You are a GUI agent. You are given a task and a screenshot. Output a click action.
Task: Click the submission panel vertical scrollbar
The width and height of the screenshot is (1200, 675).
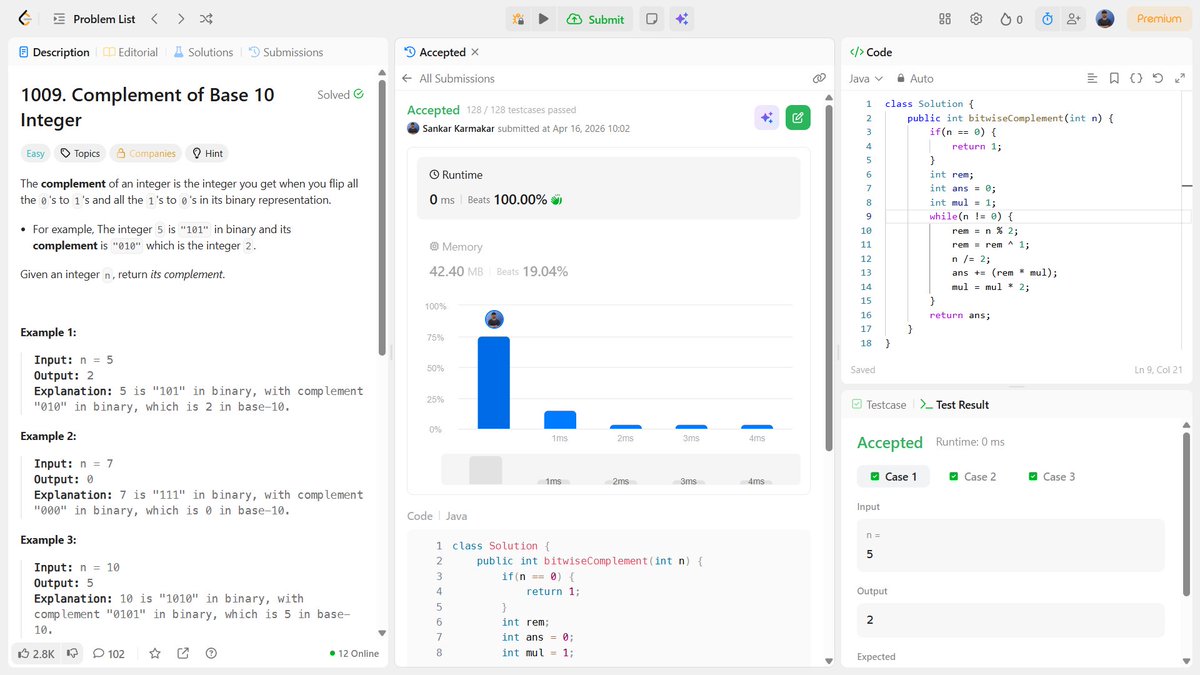point(828,276)
